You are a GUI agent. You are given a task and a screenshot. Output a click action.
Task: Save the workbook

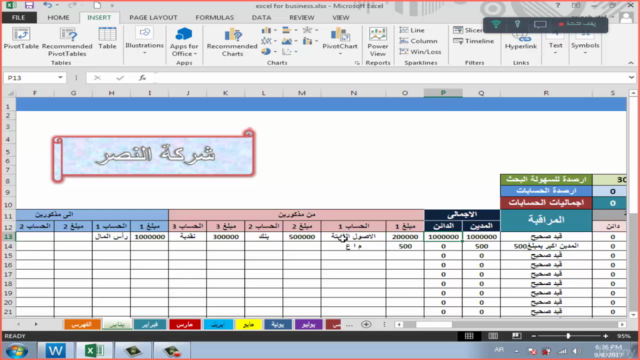(29, 5)
